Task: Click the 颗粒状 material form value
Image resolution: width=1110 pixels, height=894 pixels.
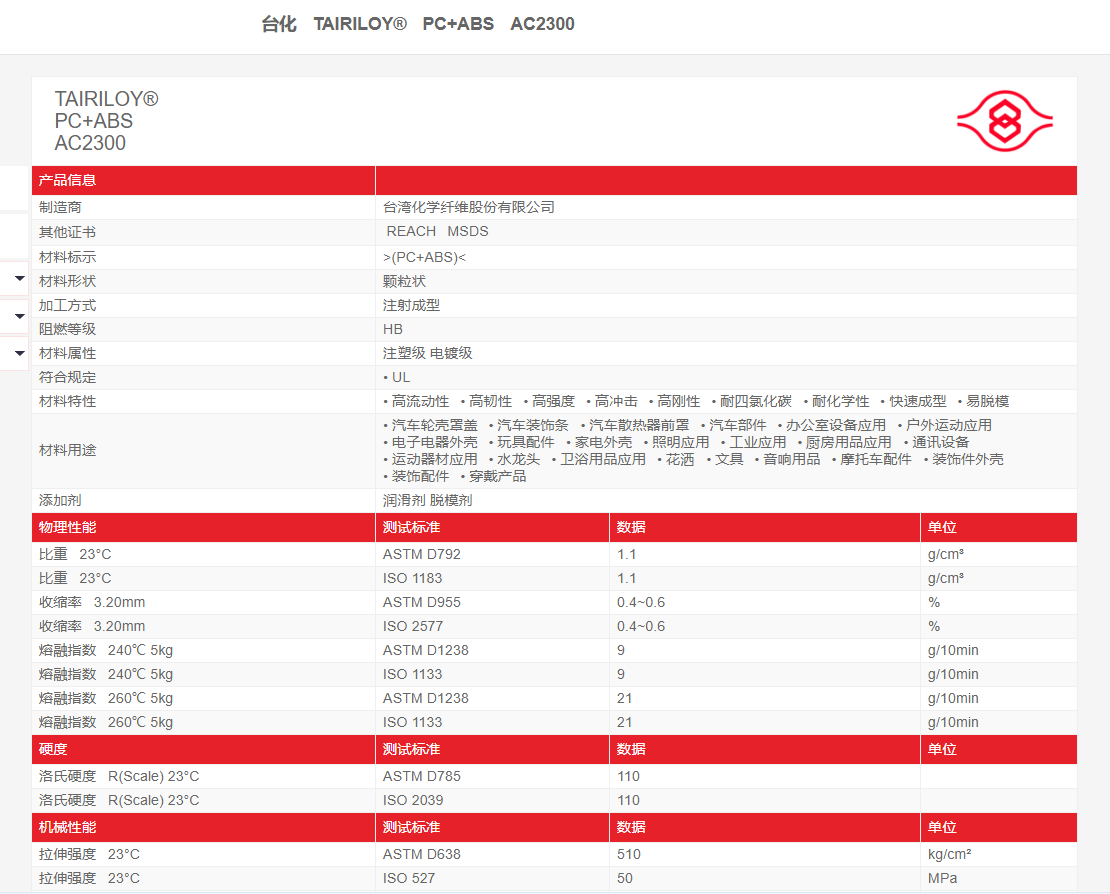Action: 404,282
